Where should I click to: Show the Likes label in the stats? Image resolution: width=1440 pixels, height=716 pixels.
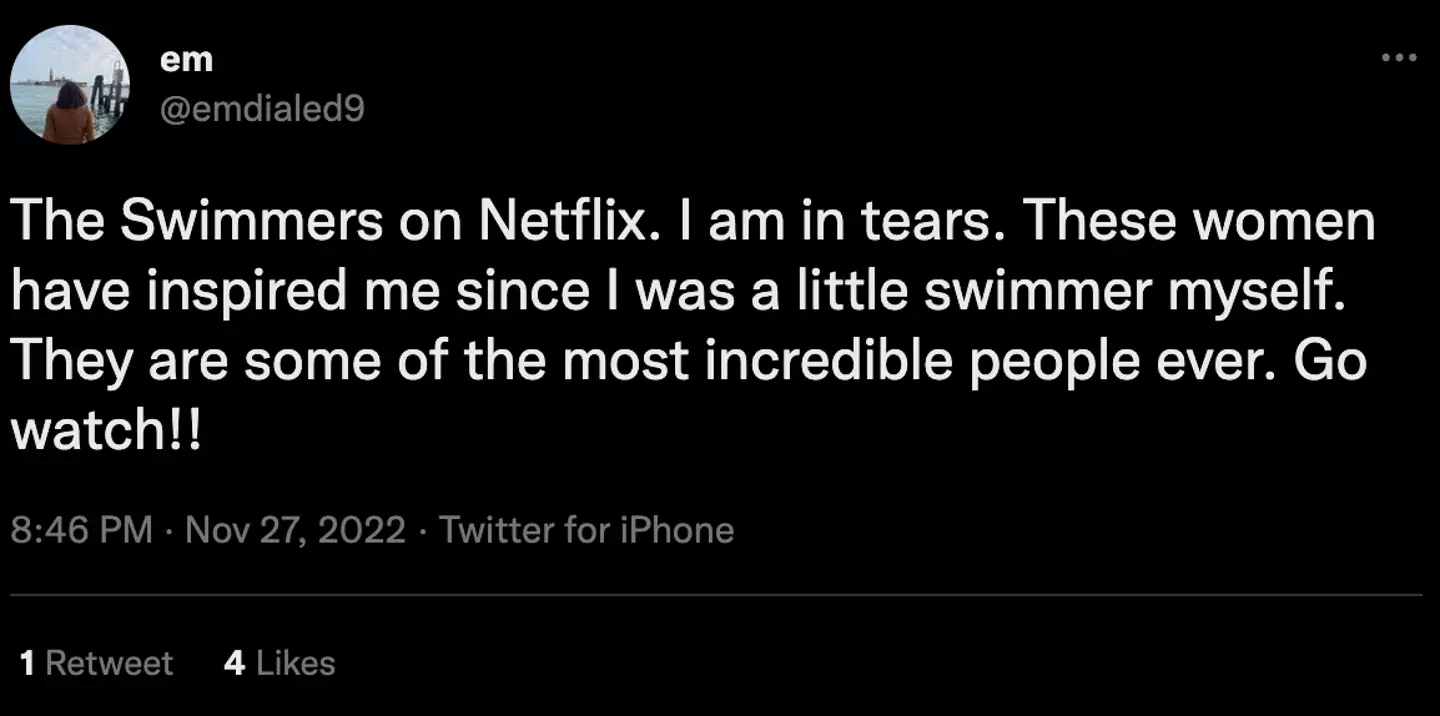(x=295, y=663)
